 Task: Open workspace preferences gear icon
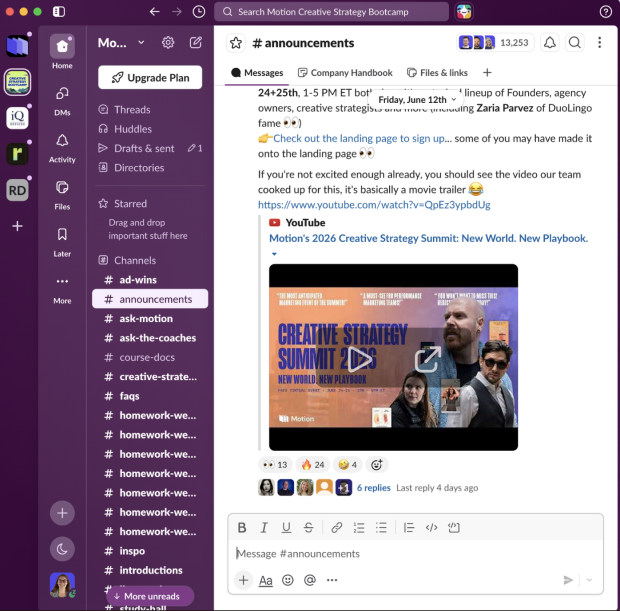pos(168,42)
